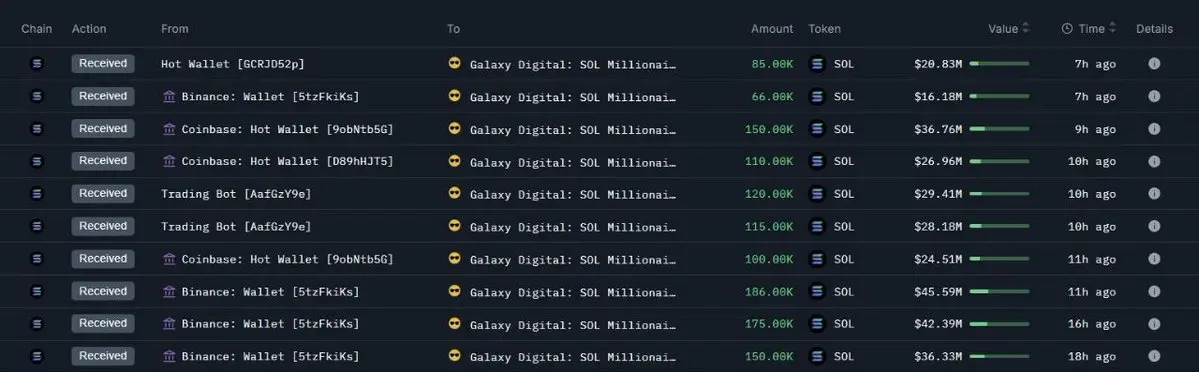The width and height of the screenshot is (1199, 372).
Task: Click bank icon beside Binance Wallet in 66.00K row
Action: point(169,96)
